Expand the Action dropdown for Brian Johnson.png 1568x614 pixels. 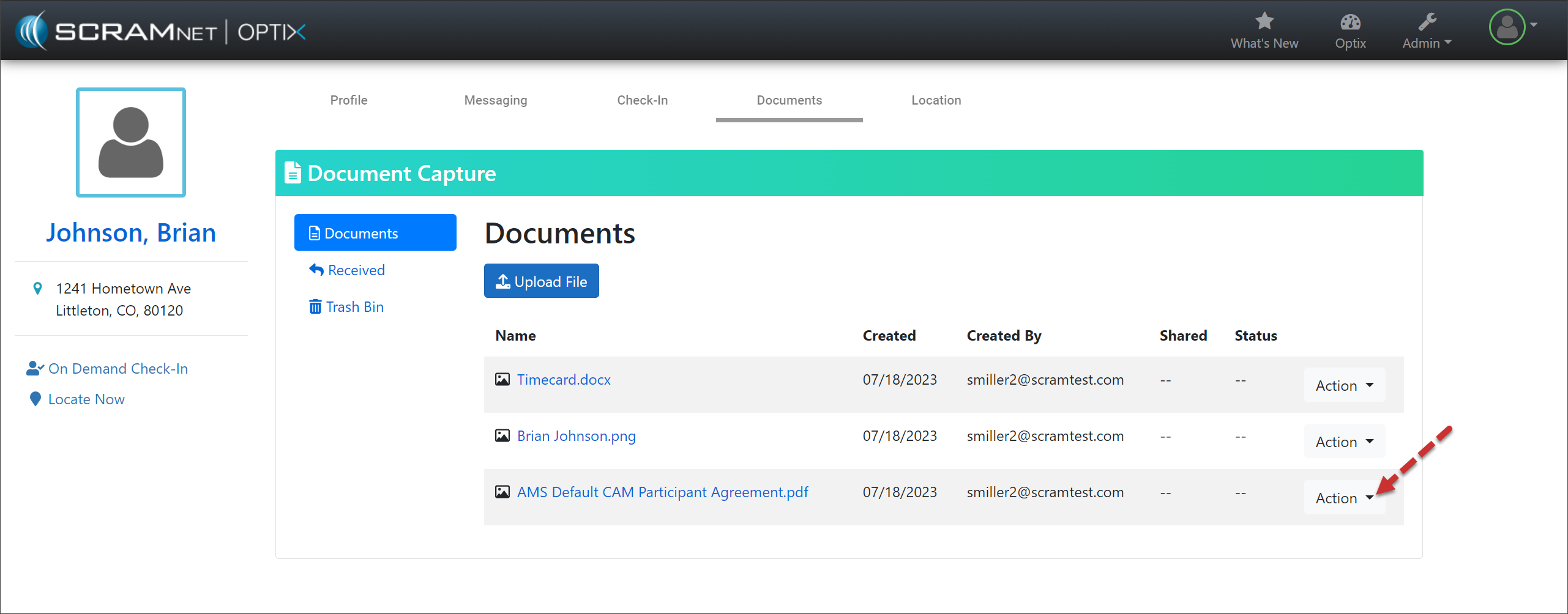[1344, 442]
